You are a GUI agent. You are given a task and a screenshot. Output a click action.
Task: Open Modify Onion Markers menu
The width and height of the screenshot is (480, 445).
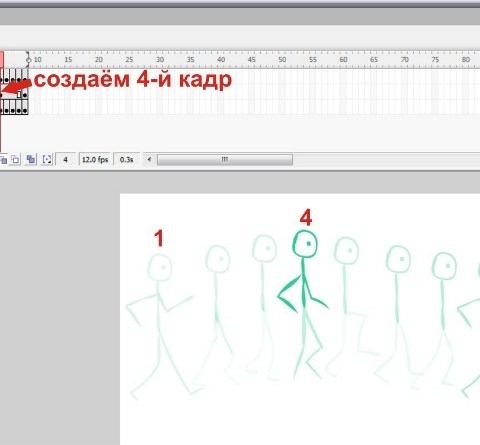[x=47, y=160]
